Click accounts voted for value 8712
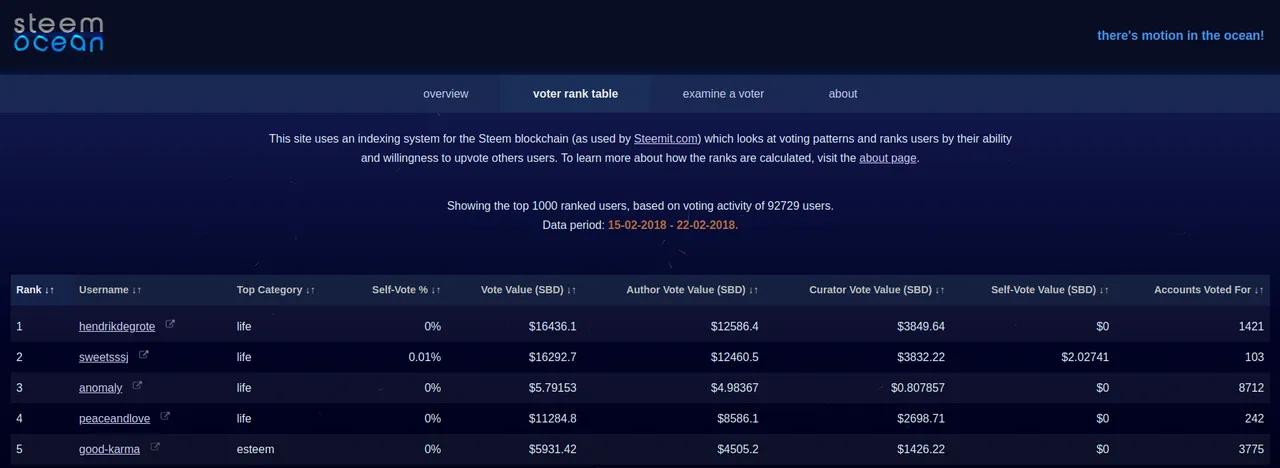Image resolution: width=1280 pixels, height=468 pixels. click(1251, 388)
